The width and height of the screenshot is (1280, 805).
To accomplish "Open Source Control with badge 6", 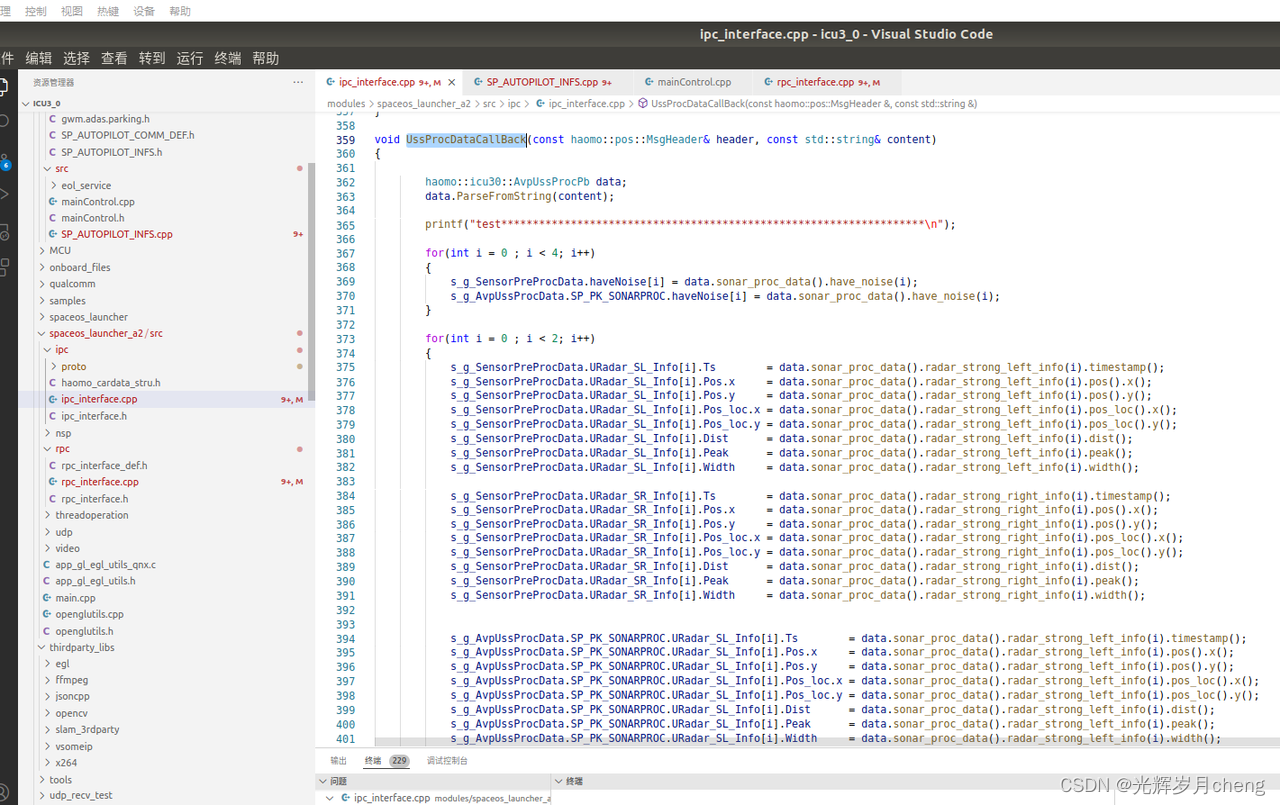I will coord(4,160).
